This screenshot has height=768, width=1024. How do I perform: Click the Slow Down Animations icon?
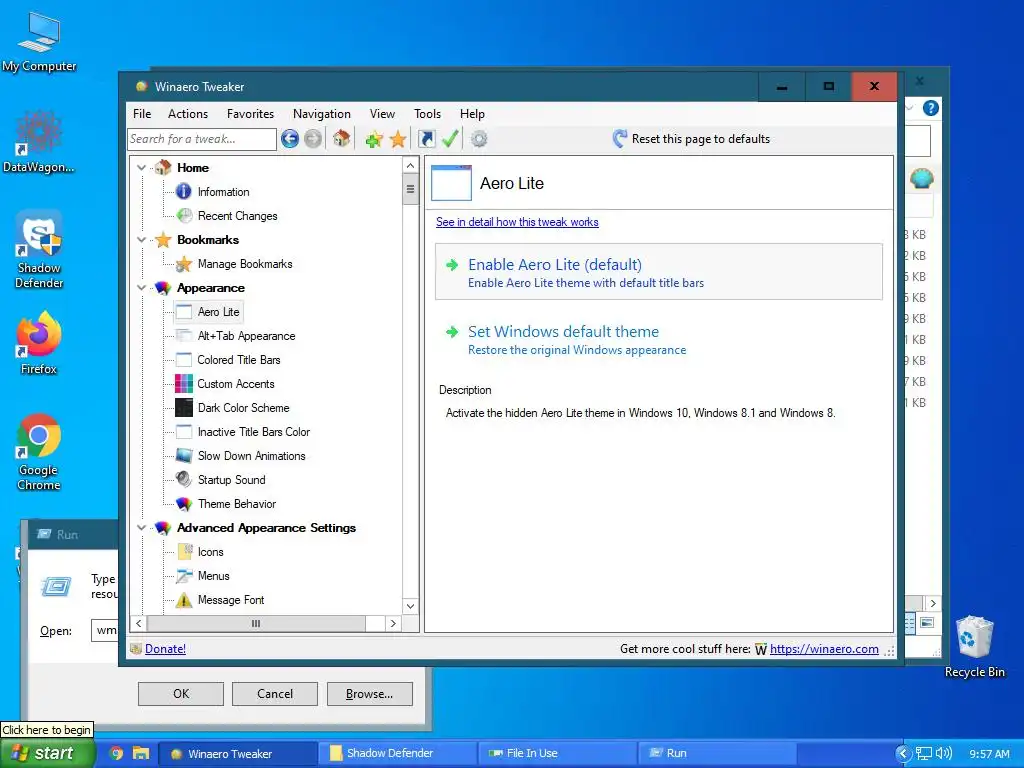click(184, 455)
